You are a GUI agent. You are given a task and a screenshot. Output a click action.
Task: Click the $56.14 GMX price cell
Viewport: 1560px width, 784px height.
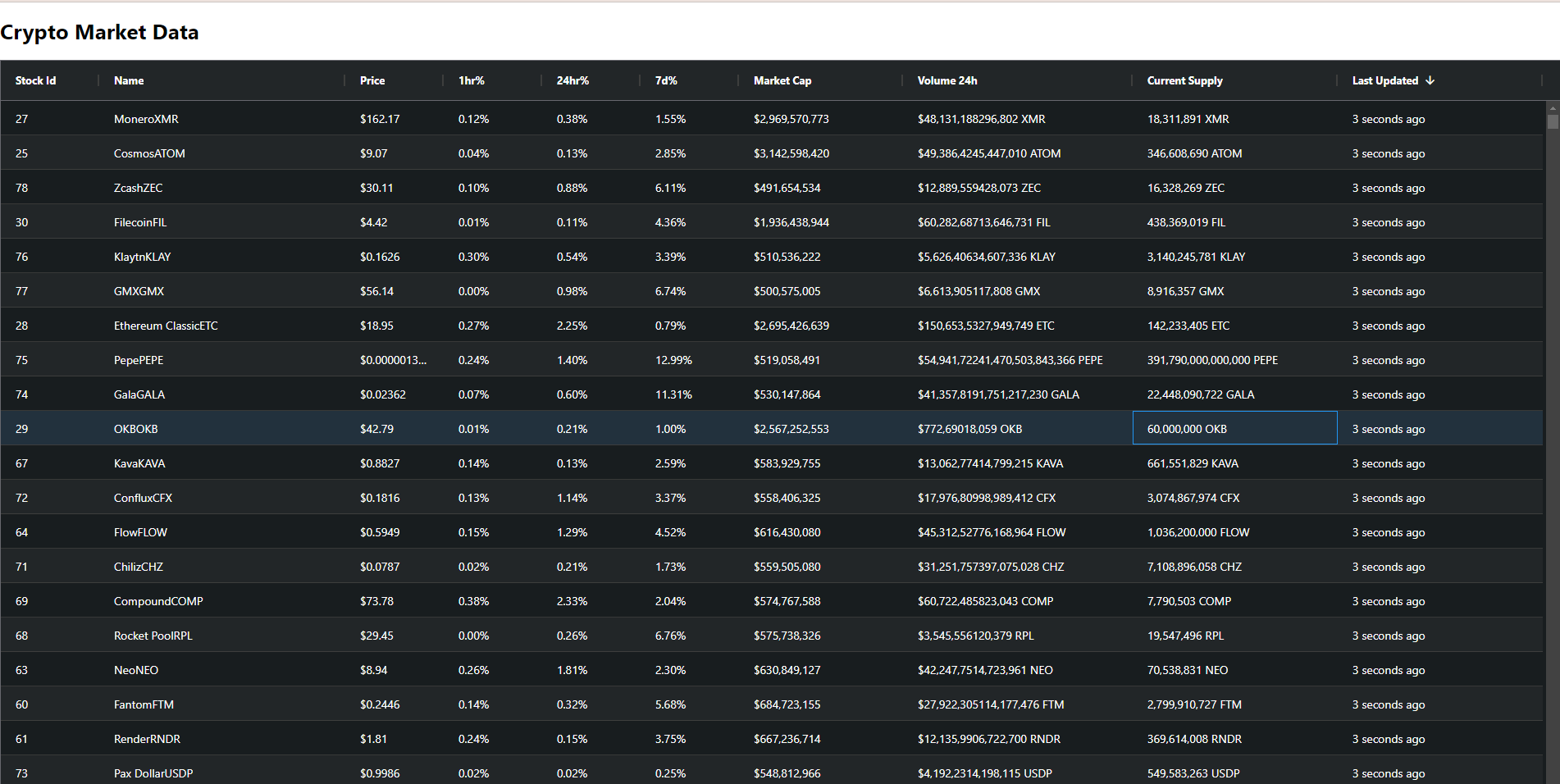pos(395,291)
